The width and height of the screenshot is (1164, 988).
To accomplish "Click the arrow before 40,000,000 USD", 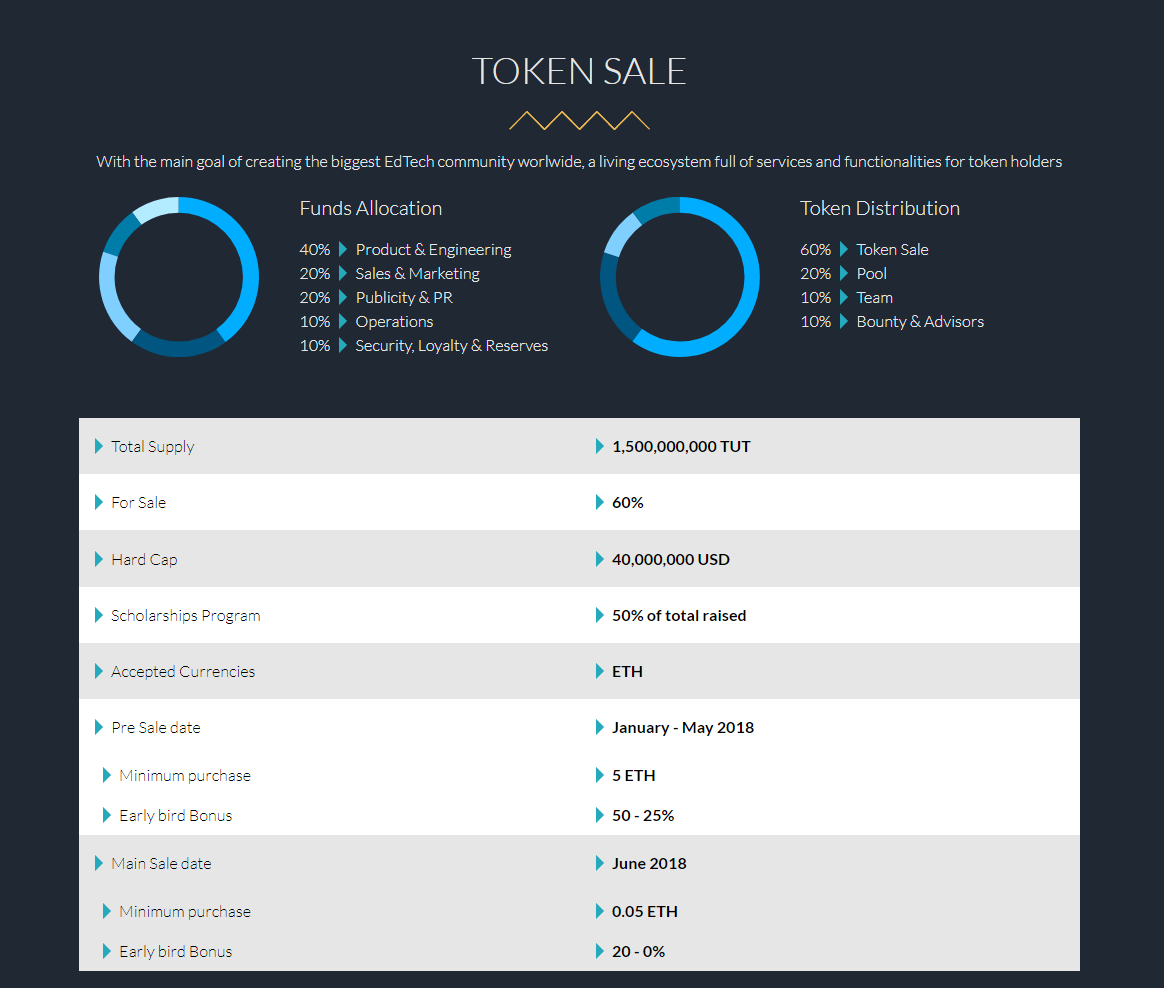I will [x=600, y=559].
